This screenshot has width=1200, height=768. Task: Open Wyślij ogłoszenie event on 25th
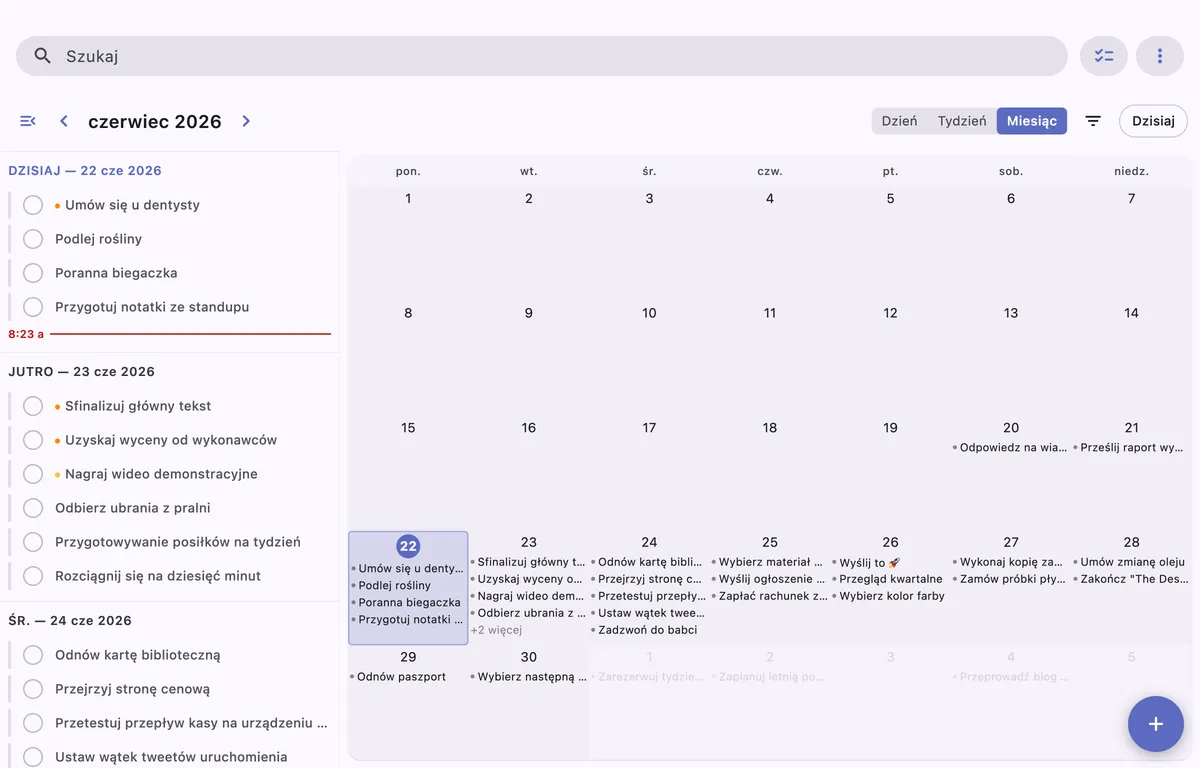click(x=769, y=579)
